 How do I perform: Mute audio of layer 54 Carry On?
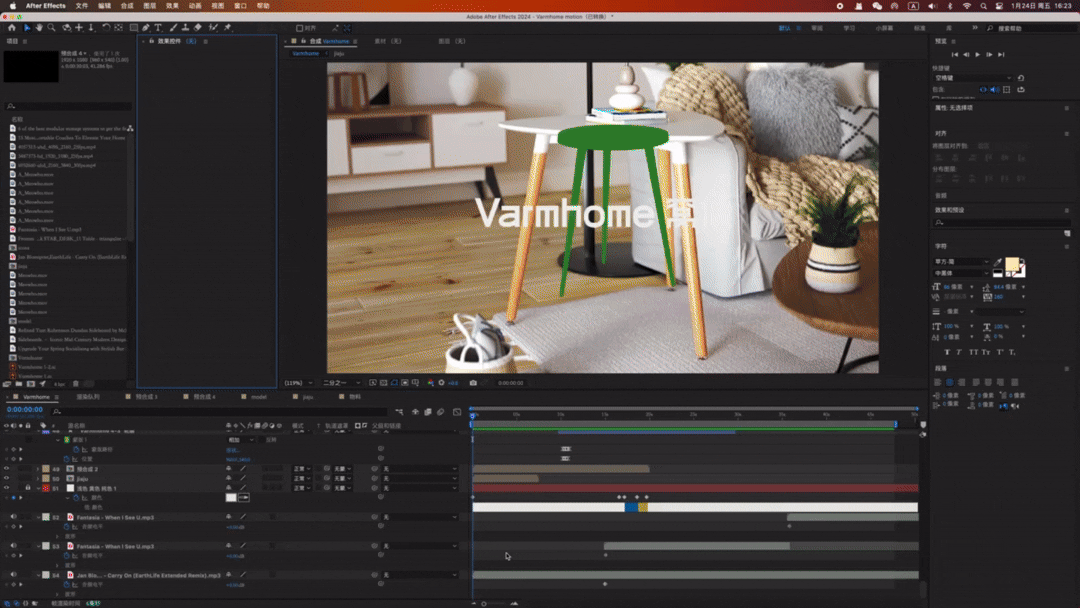[x=13, y=575]
